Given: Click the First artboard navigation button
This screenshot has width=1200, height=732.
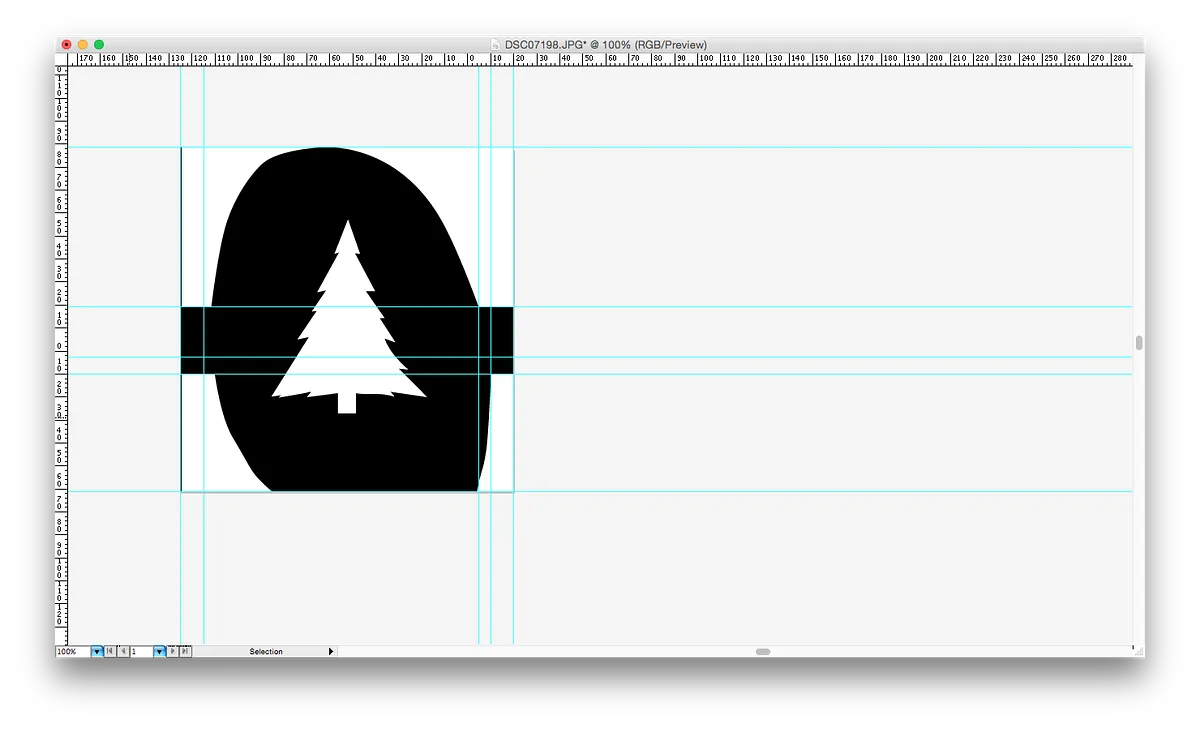Looking at the screenshot, I should coord(109,651).
